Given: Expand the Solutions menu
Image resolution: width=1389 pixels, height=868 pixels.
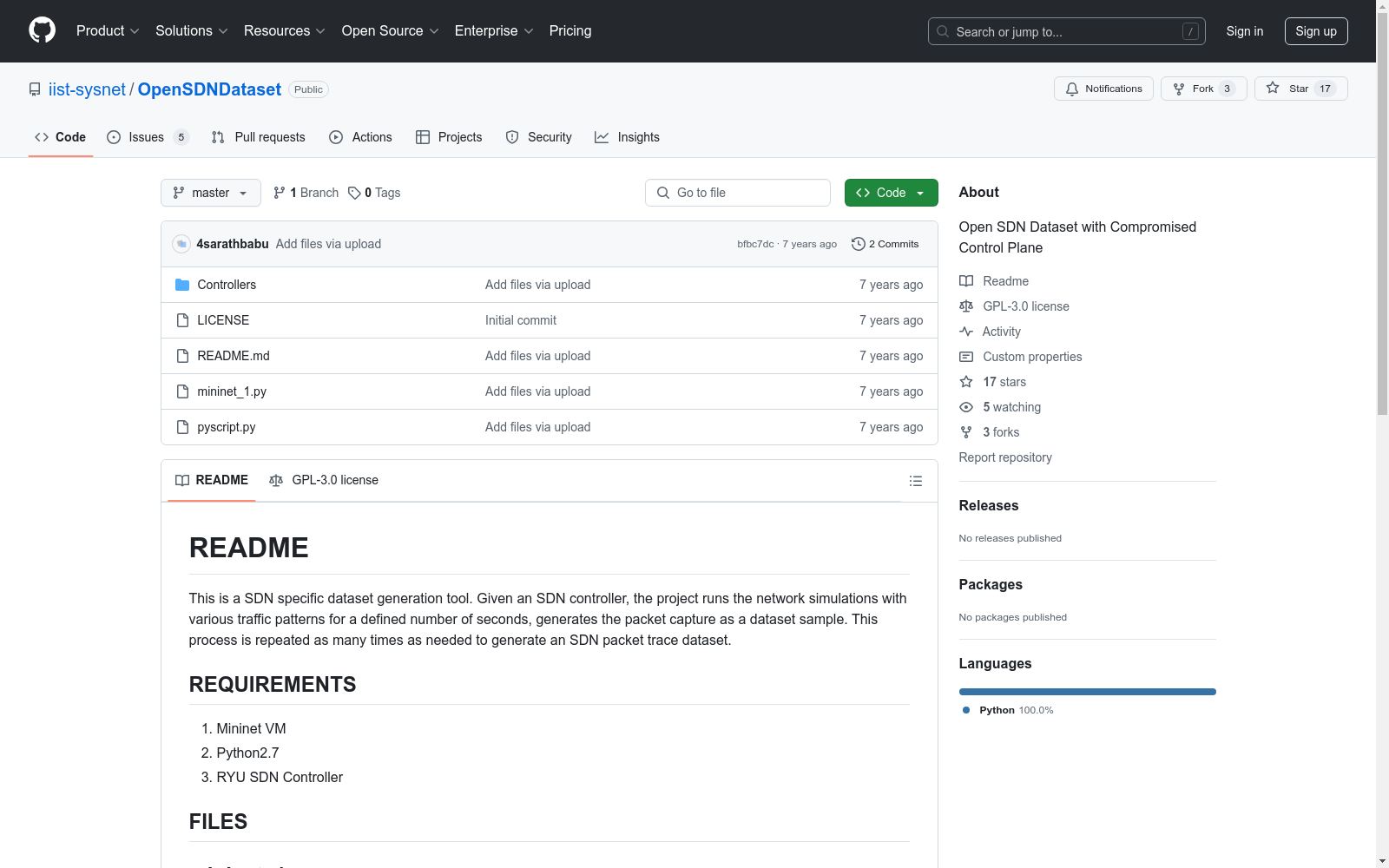Looking at the screenshot, I should point(192,30).
